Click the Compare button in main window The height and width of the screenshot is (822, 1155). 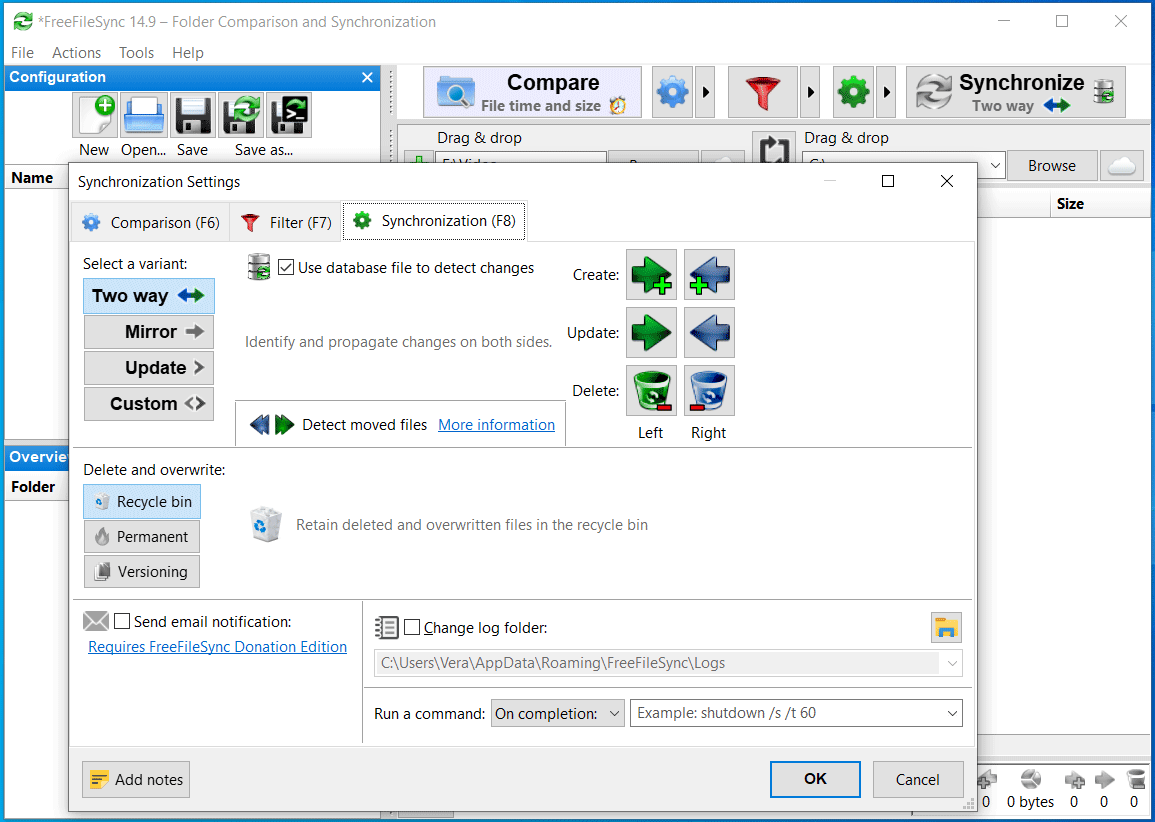[x=532, y=92]
